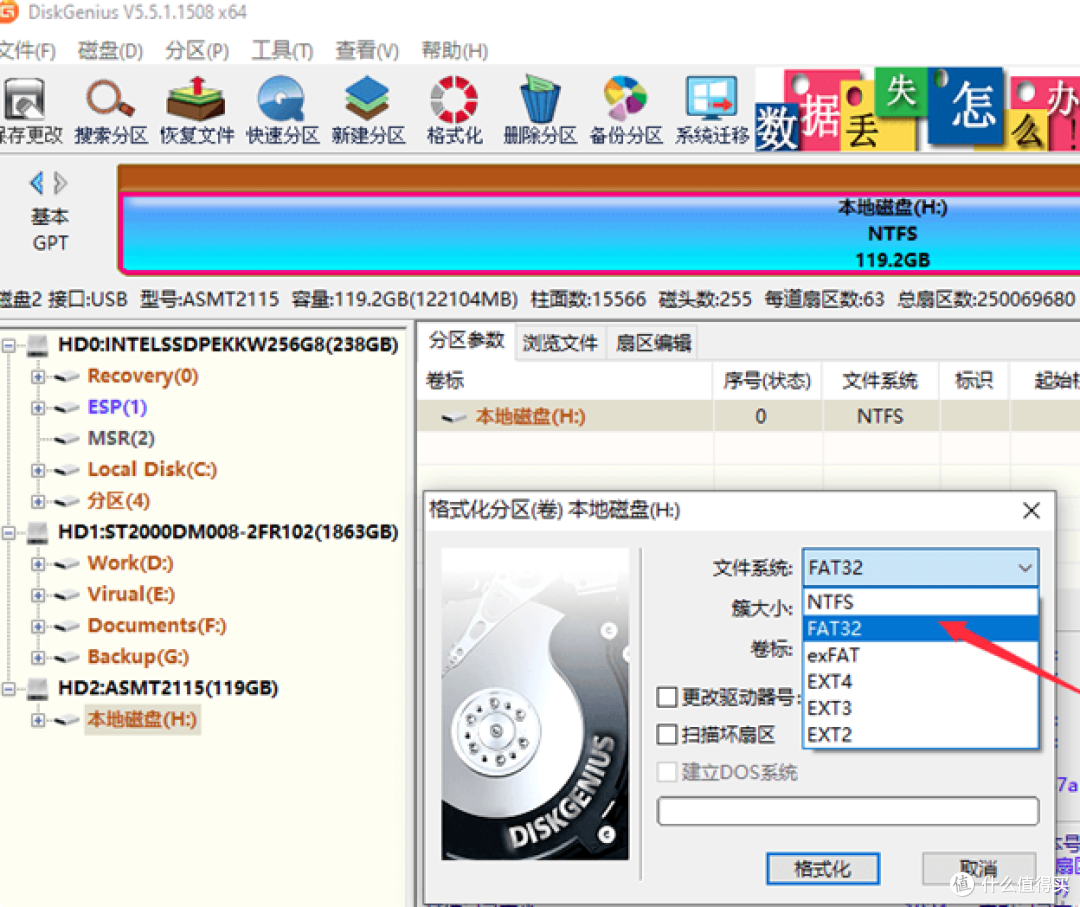This screenshot has width=1080, height=907.
Task: Choose FAT32 in the file system list
Action: click(x=921, y=628)
